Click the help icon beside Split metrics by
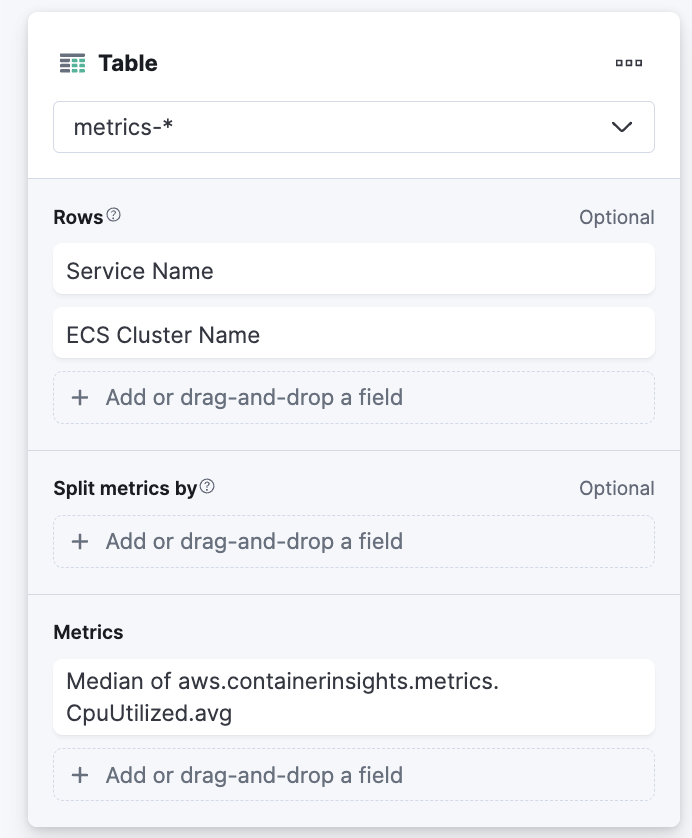Image resolution: width=692 pixels, height=838 pixels. click(x=207, y=487)
